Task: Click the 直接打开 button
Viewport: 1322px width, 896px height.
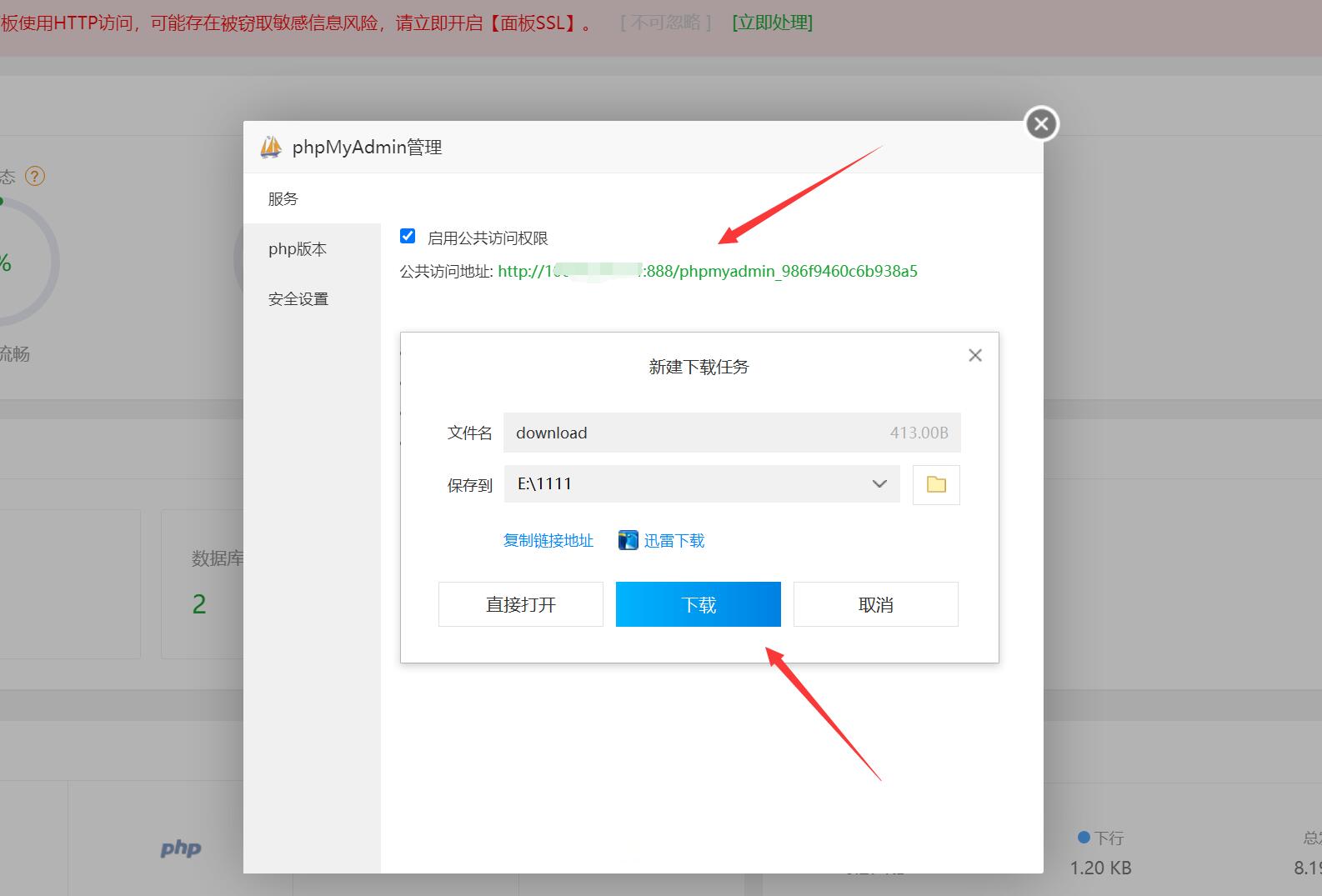Action: click(x=521, y=604)
